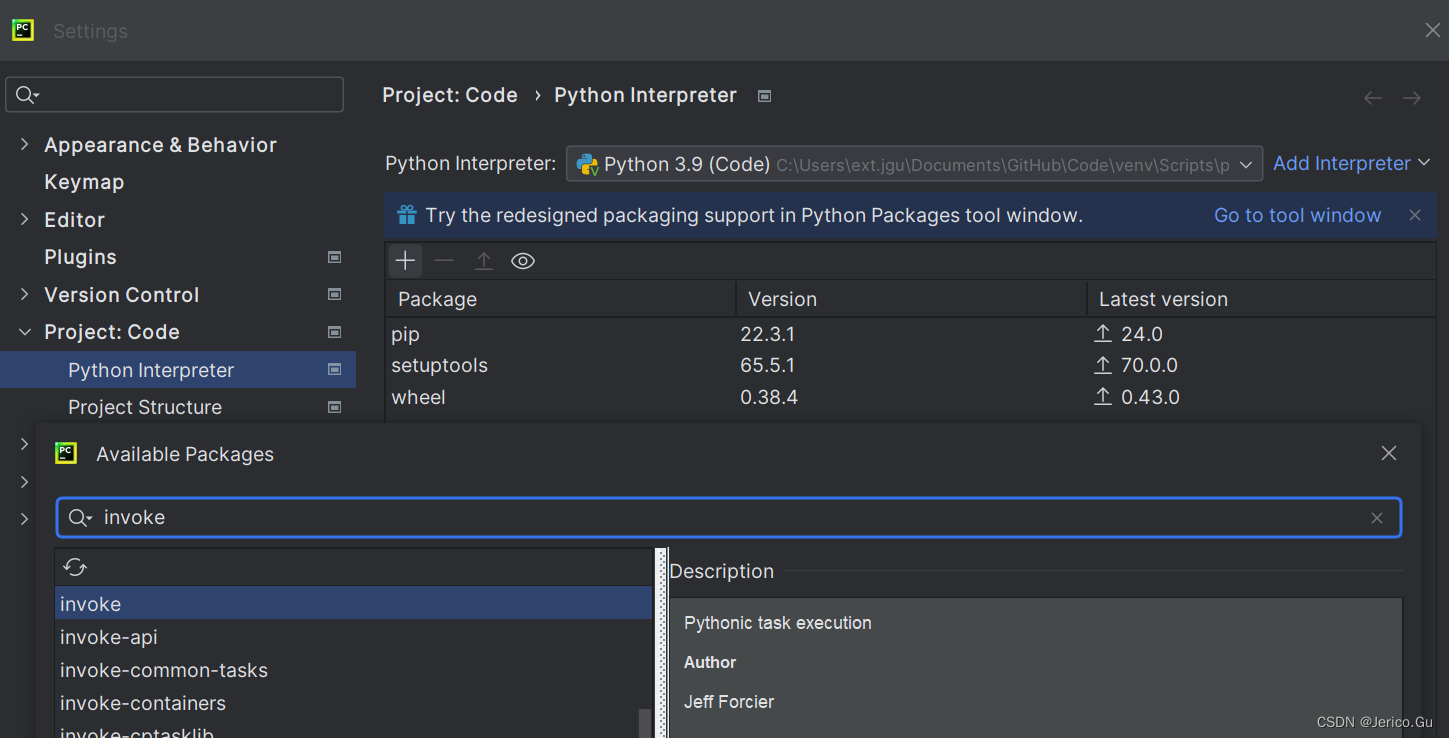Navigate forward with the right arrow
Image resolution: width=1449 pixels, height=738 pixels.
1412,97
